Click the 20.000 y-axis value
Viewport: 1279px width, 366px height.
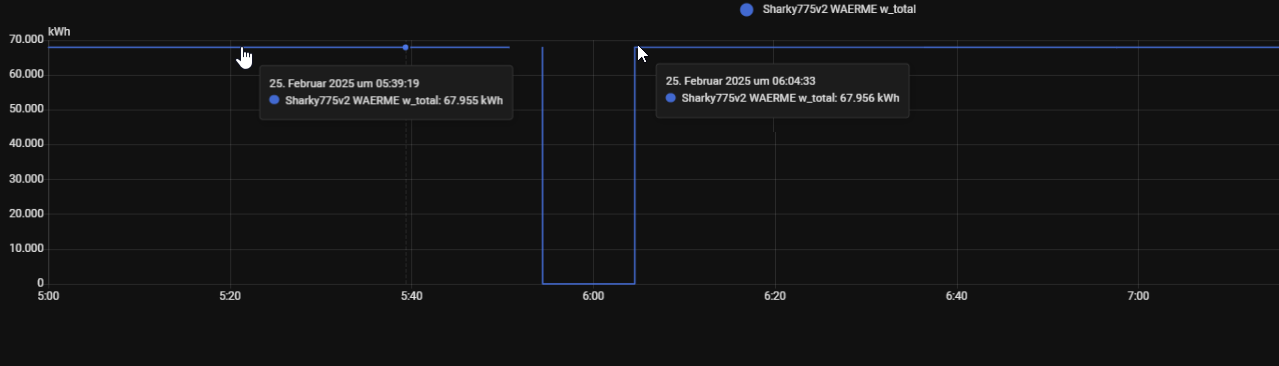(x=25, y=214)
